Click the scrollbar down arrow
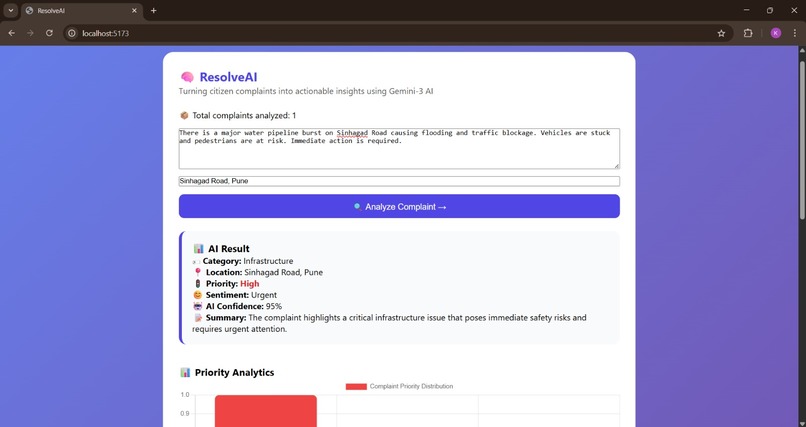 (x=801, y=423)
